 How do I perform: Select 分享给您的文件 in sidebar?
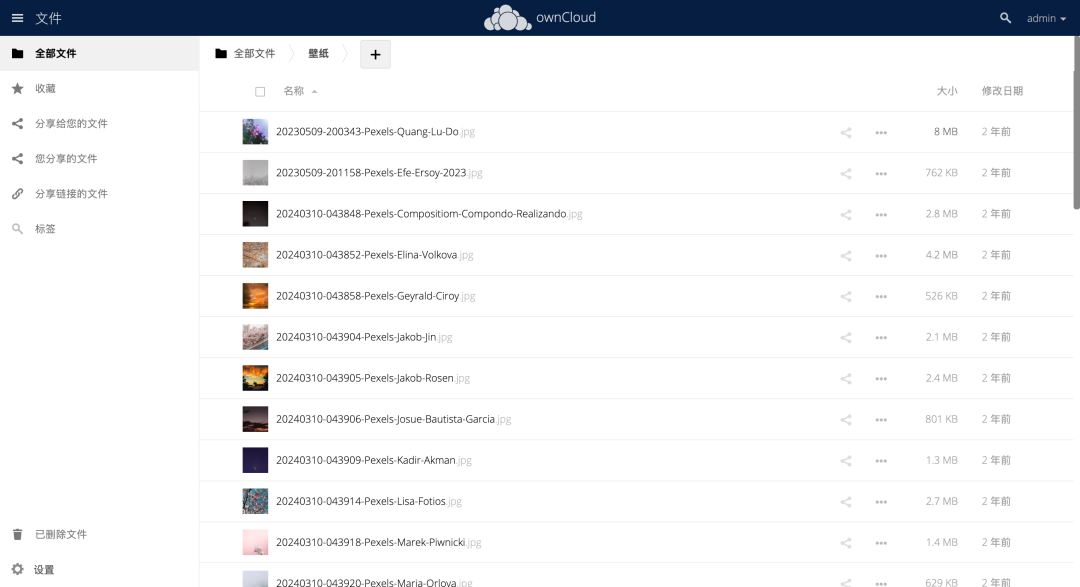point(71,123)
